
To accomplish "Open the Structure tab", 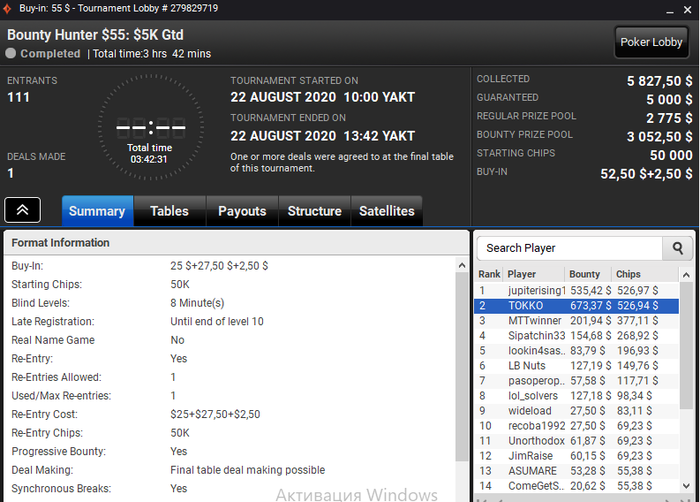I will click(x=314, y=211).
